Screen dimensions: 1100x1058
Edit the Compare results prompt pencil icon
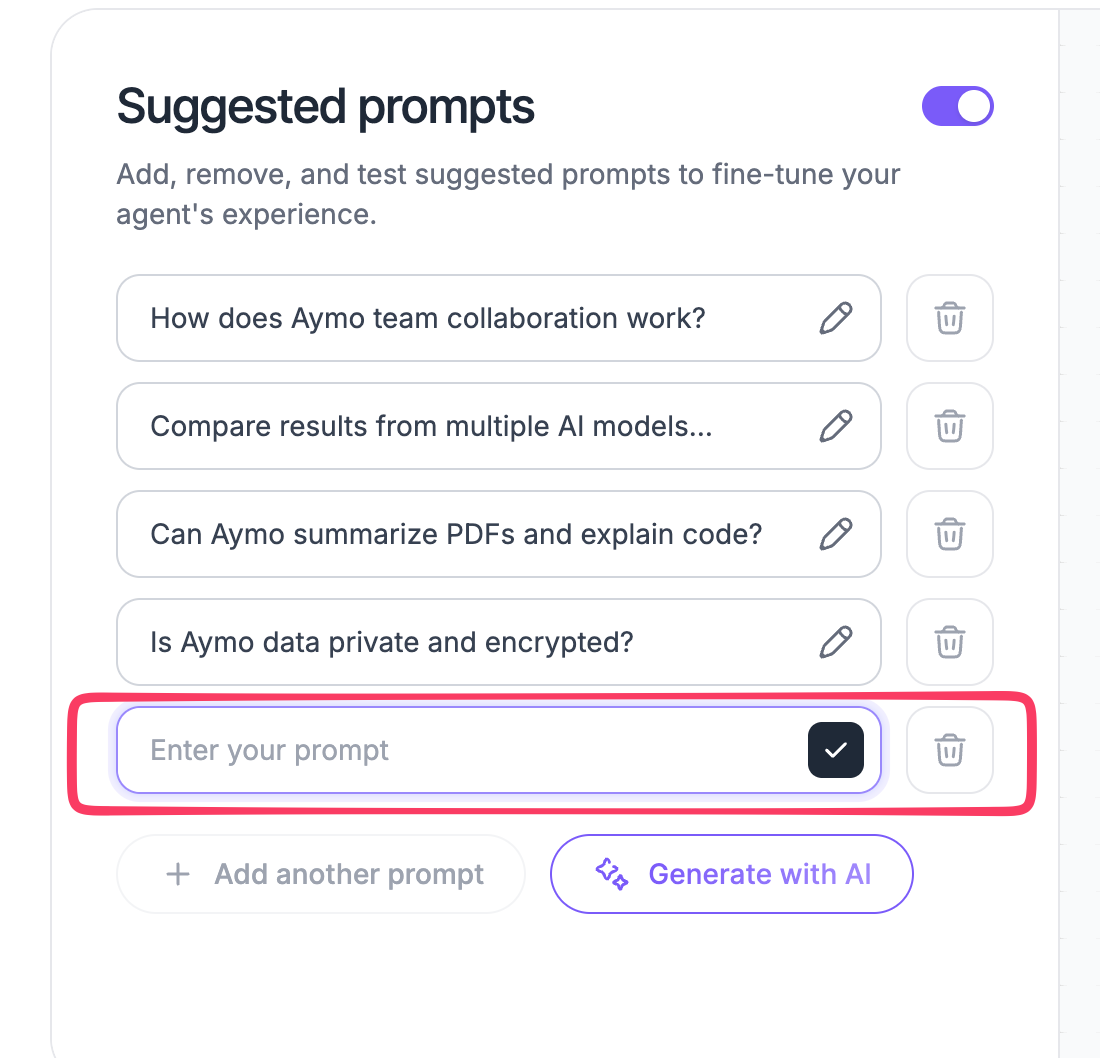click(x=836, y=427)
